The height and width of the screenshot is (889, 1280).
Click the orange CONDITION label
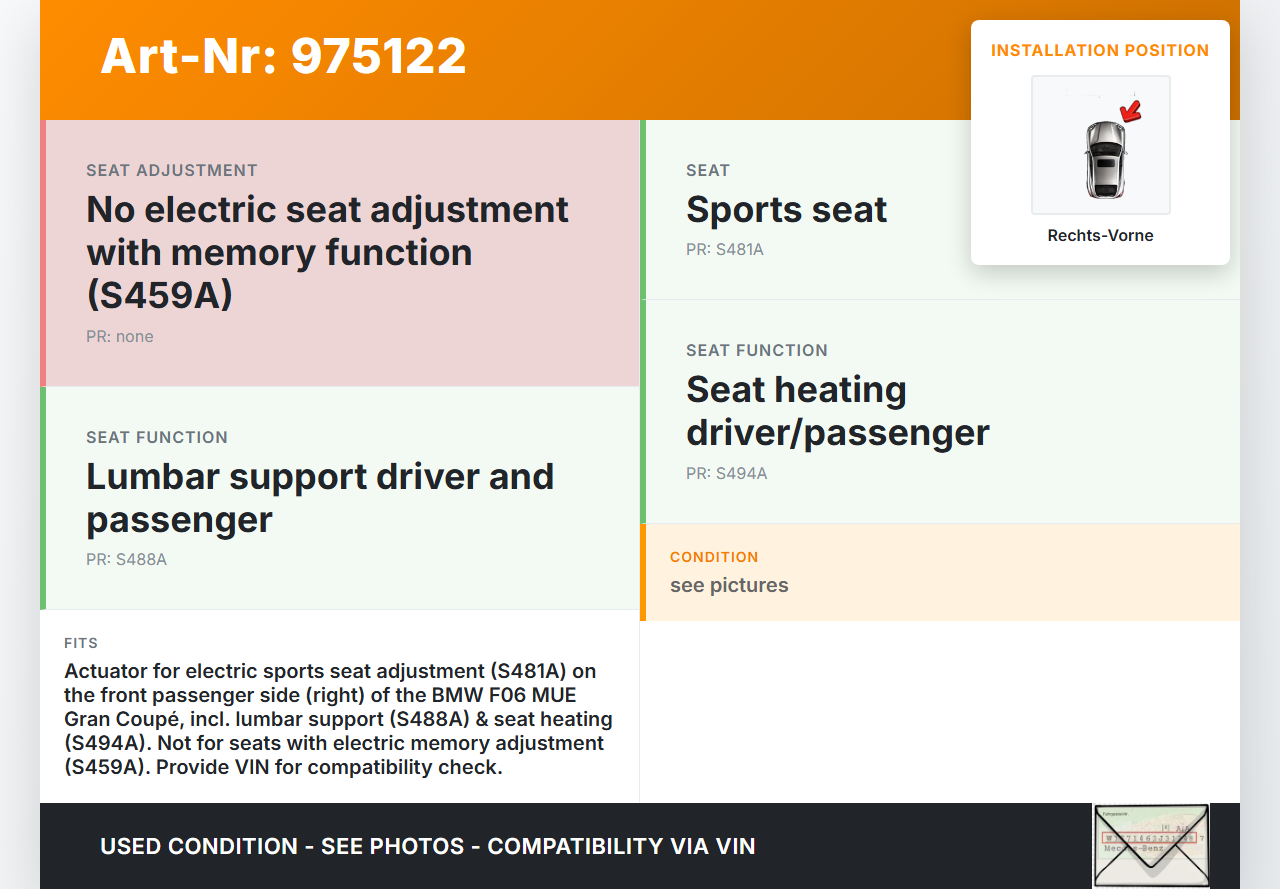(714, 557)
